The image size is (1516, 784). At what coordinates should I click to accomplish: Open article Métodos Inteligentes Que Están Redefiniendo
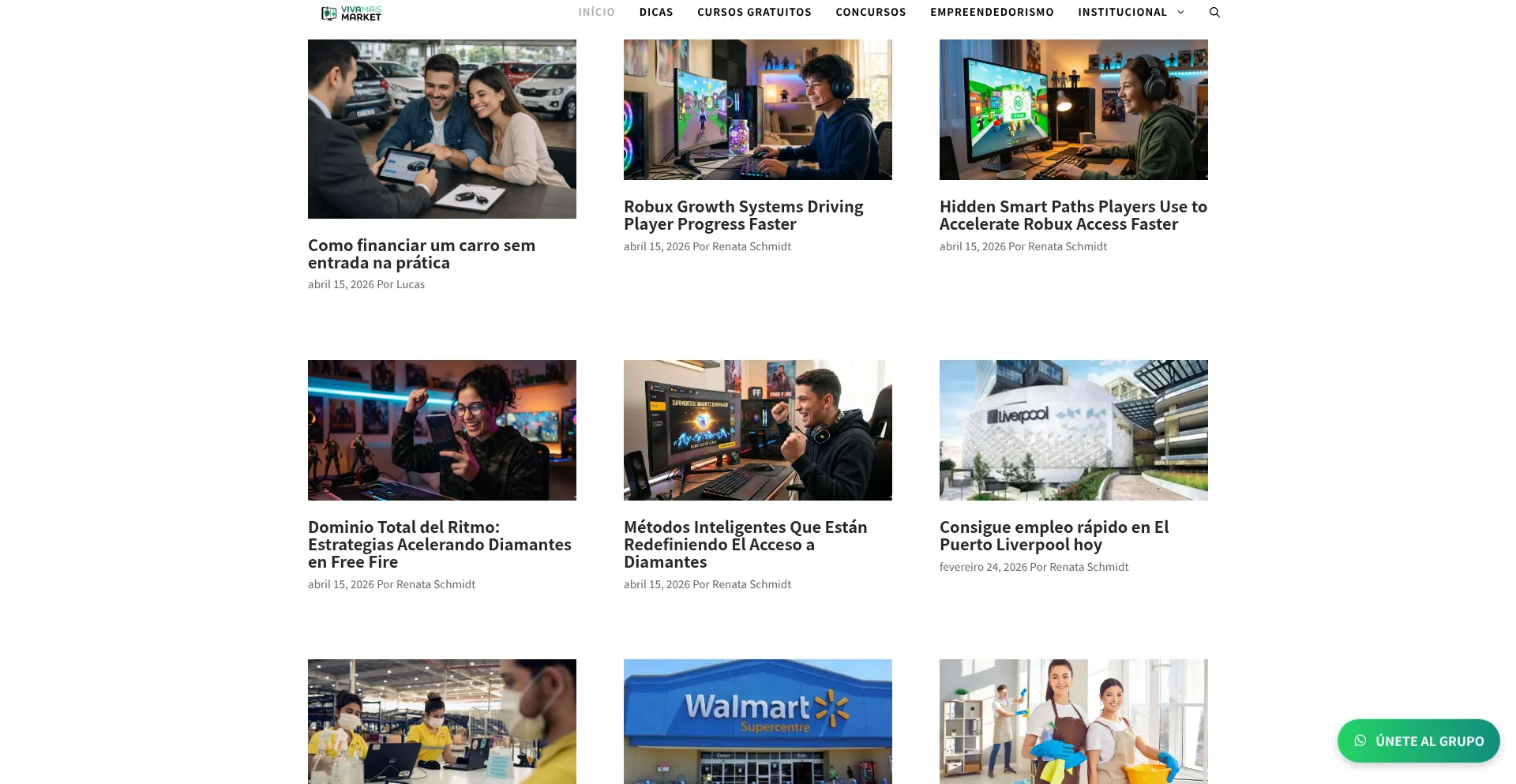click(x=745, y=544)
